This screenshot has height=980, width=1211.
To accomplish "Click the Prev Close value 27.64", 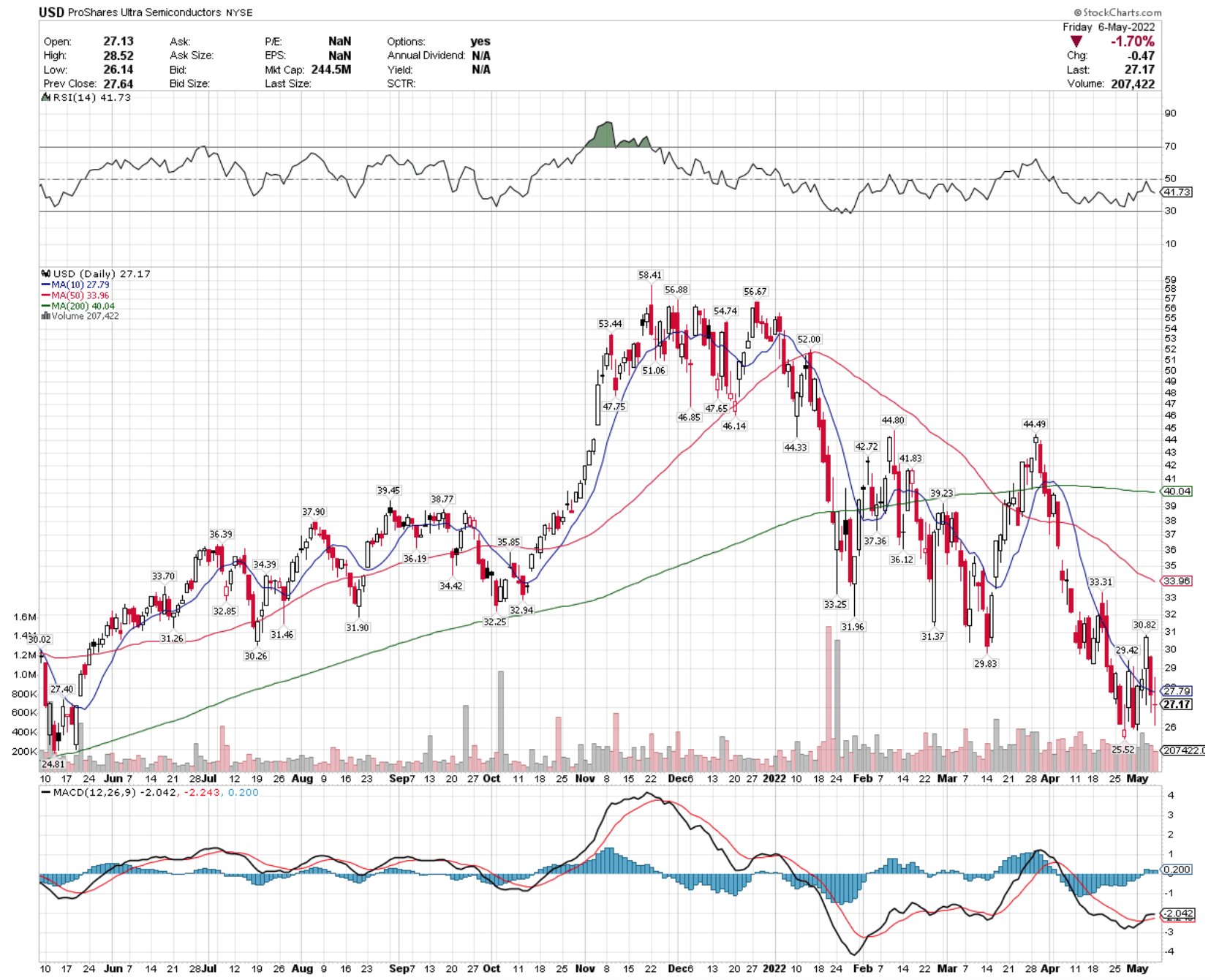I will click(x=118, y=83).
